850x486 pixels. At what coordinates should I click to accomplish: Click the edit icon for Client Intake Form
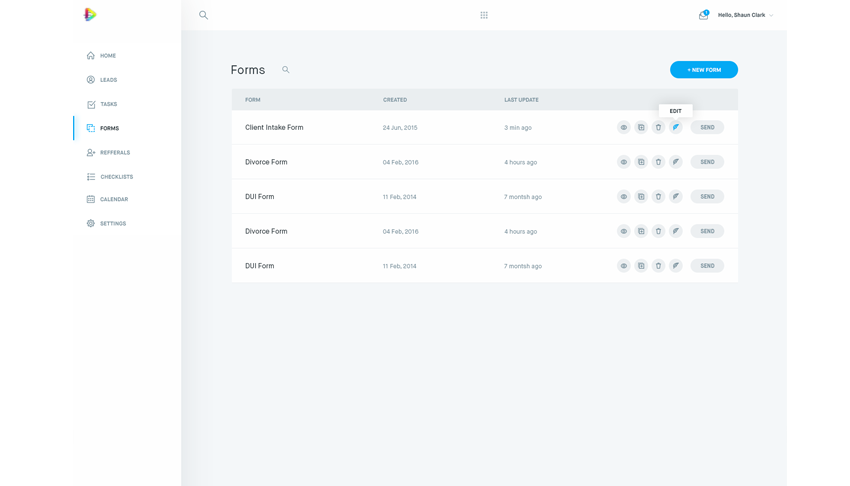click(676, 127)
